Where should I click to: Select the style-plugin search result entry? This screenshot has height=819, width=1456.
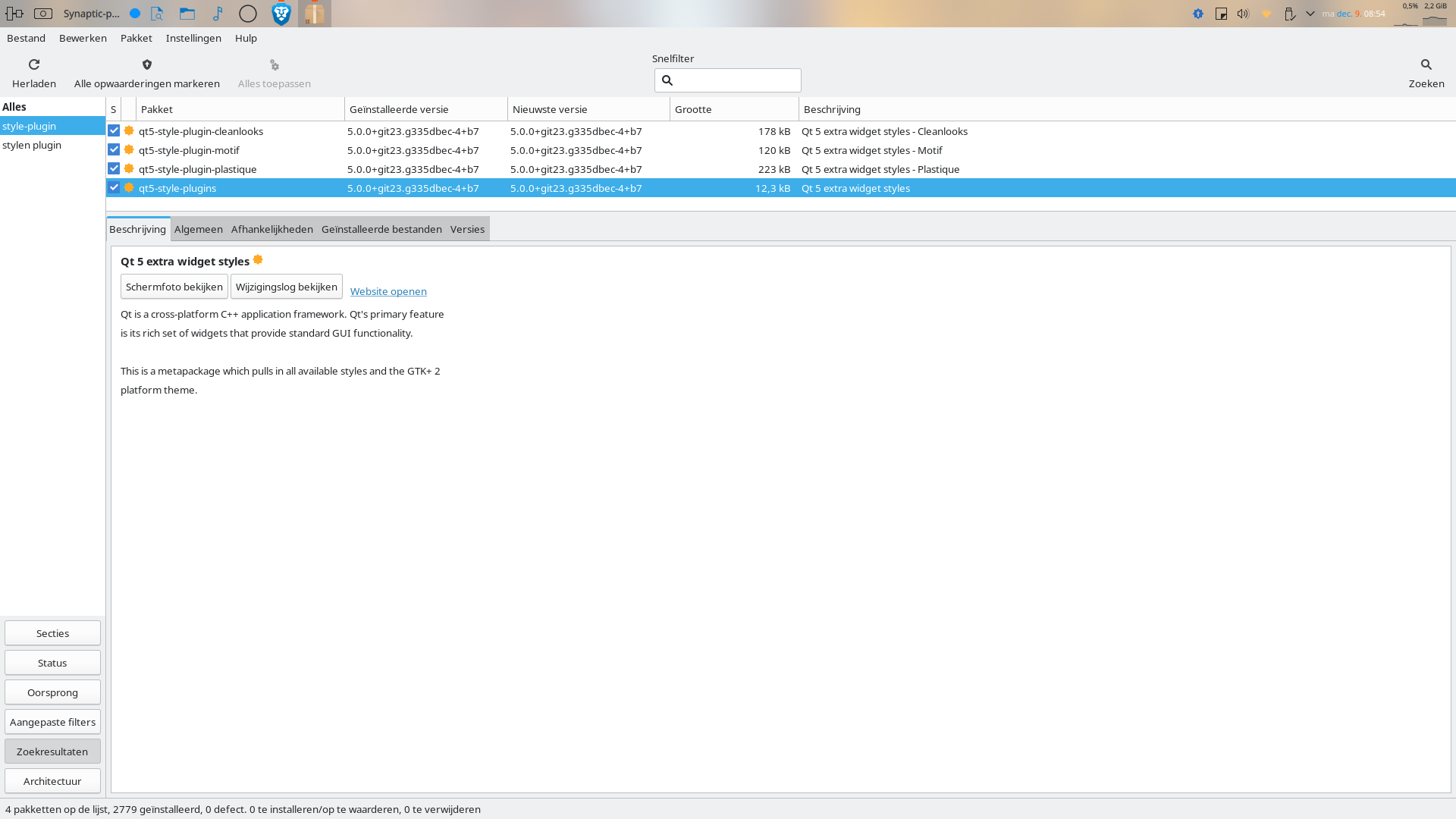click(52, 126)
